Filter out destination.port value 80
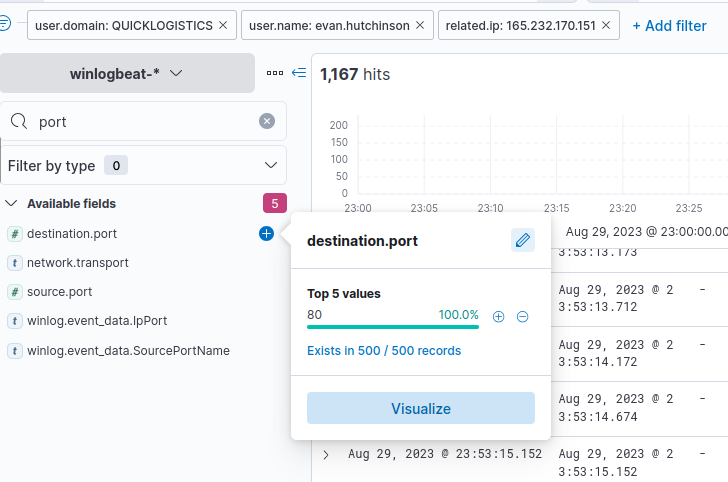728x482 pixels. click(x=522, y=316)
